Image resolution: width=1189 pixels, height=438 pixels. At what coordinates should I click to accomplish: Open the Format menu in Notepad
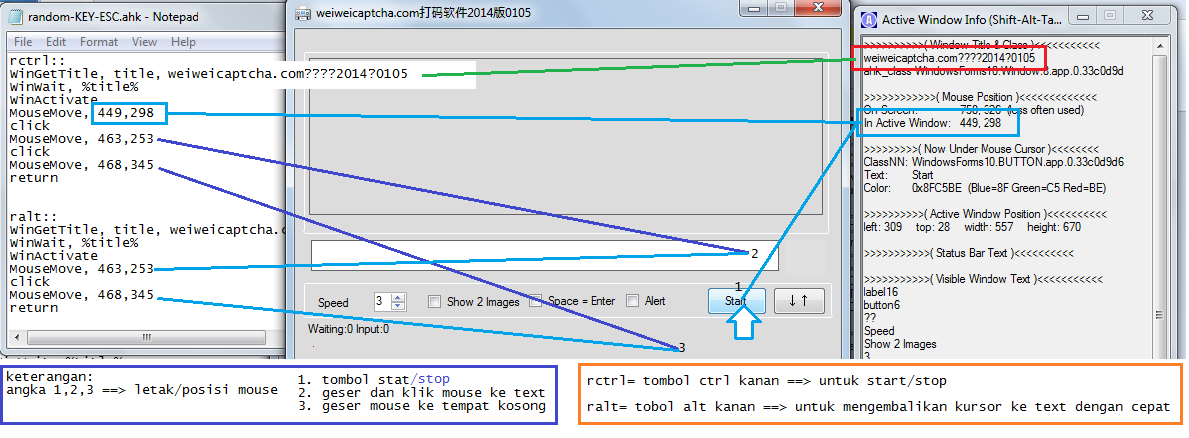[x=99, y=42]
